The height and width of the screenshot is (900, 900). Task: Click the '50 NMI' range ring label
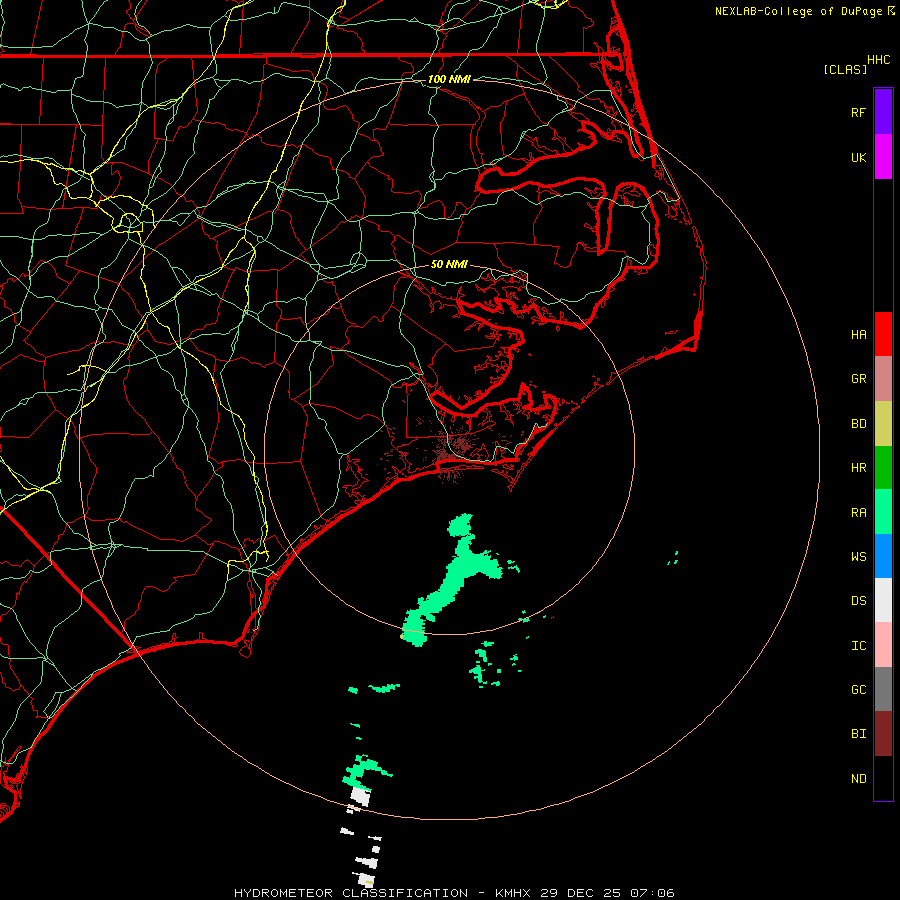click(449, 264)
